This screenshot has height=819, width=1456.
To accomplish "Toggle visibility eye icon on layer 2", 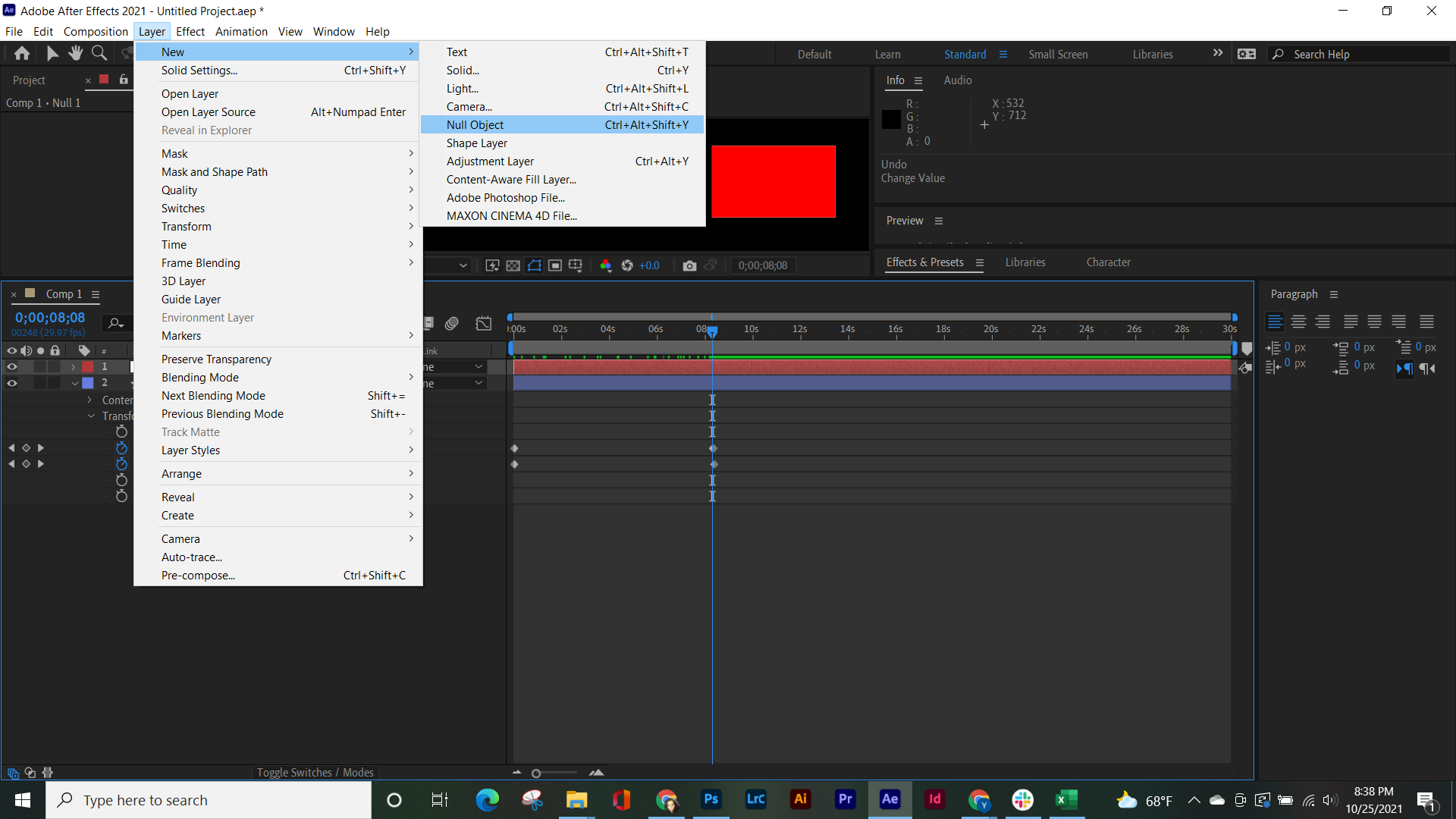I will tap(11, 383).
